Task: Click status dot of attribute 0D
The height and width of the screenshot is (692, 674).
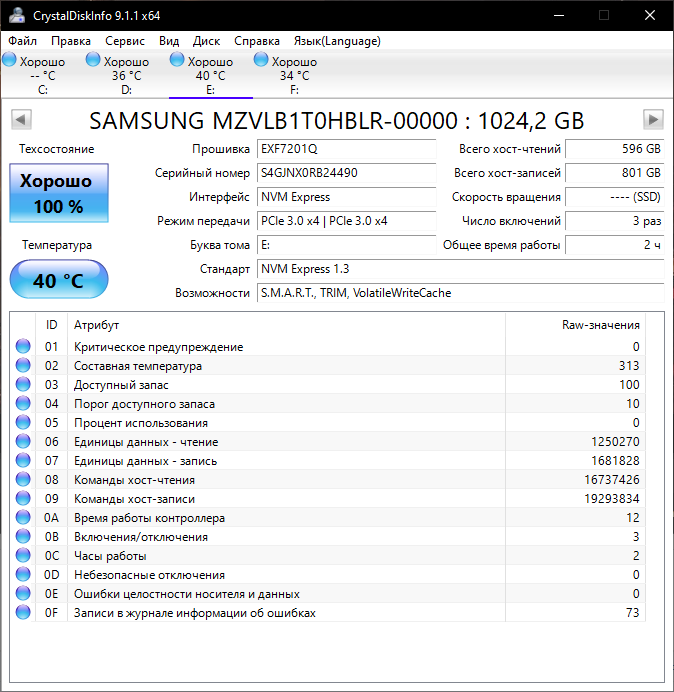Action: coord(23,574)
